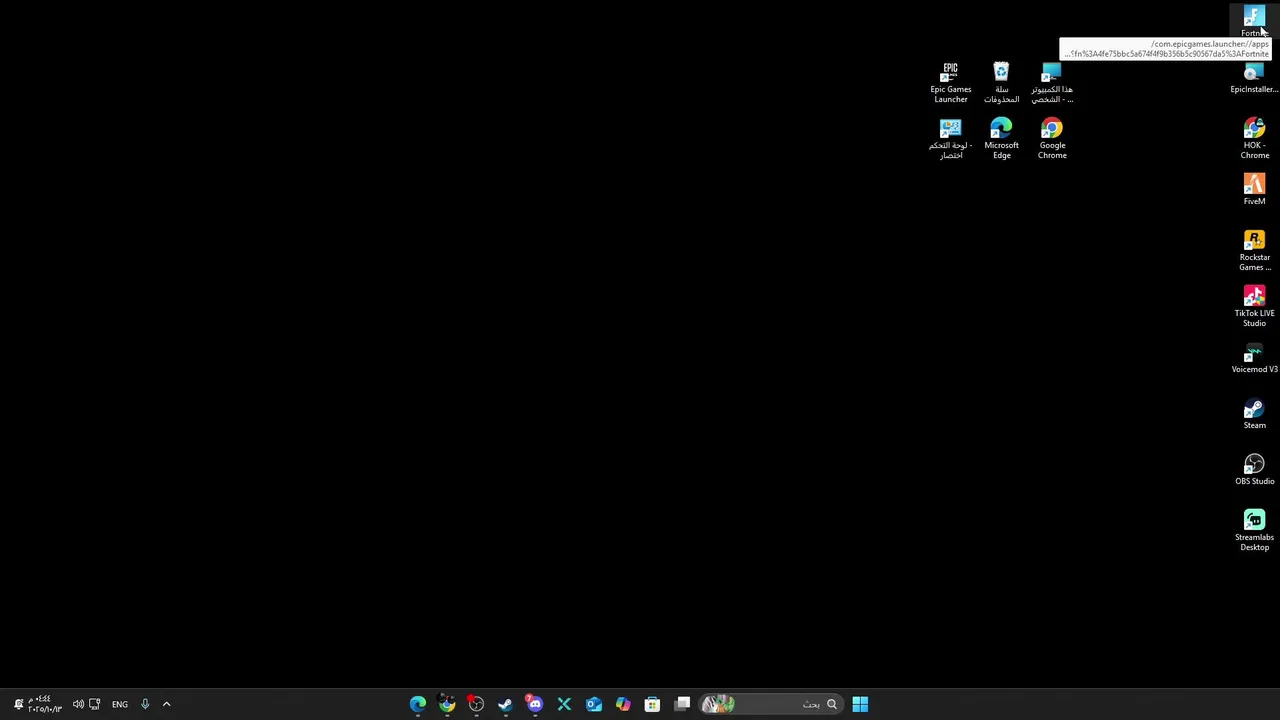1280x720 pixels.
Task: Open Microsoft Store from the taskbar
Action: point(652,704)
